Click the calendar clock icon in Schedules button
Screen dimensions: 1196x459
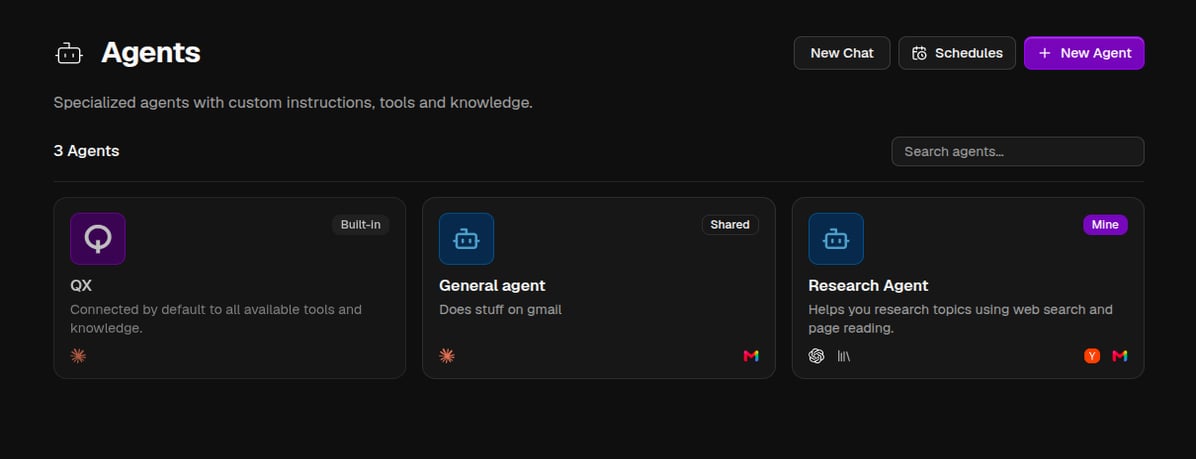(x=920, y=53)
